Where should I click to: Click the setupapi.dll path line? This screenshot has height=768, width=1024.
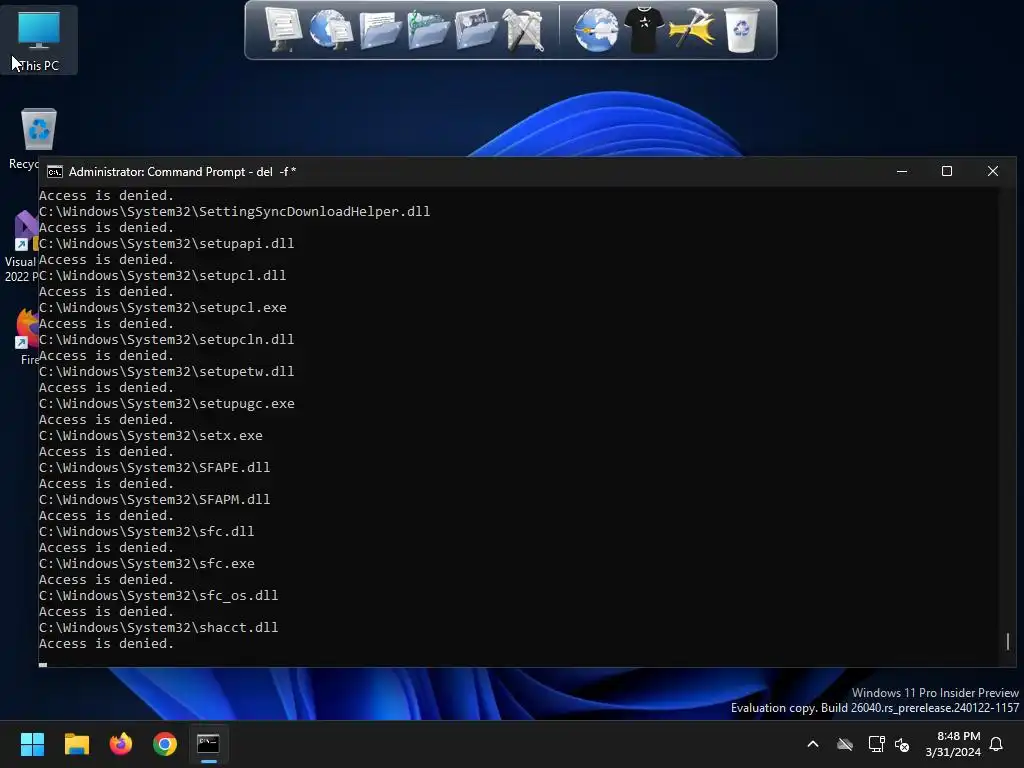[x=167, y=244]
